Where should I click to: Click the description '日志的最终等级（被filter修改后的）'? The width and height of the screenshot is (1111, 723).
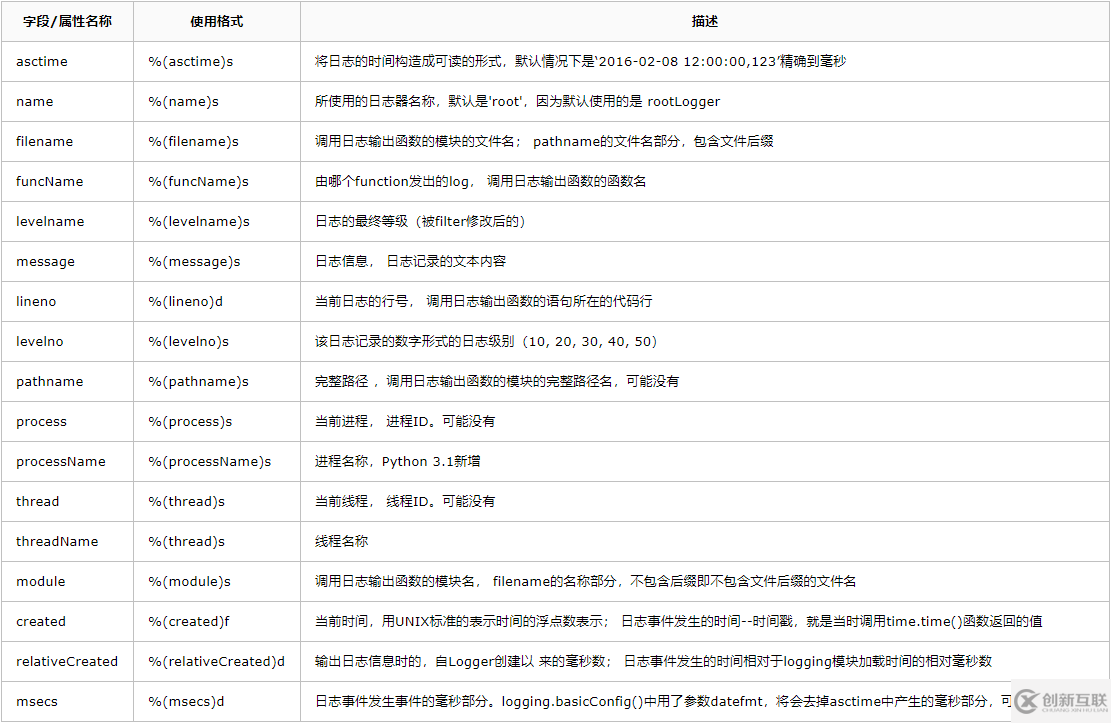(705, 222)
